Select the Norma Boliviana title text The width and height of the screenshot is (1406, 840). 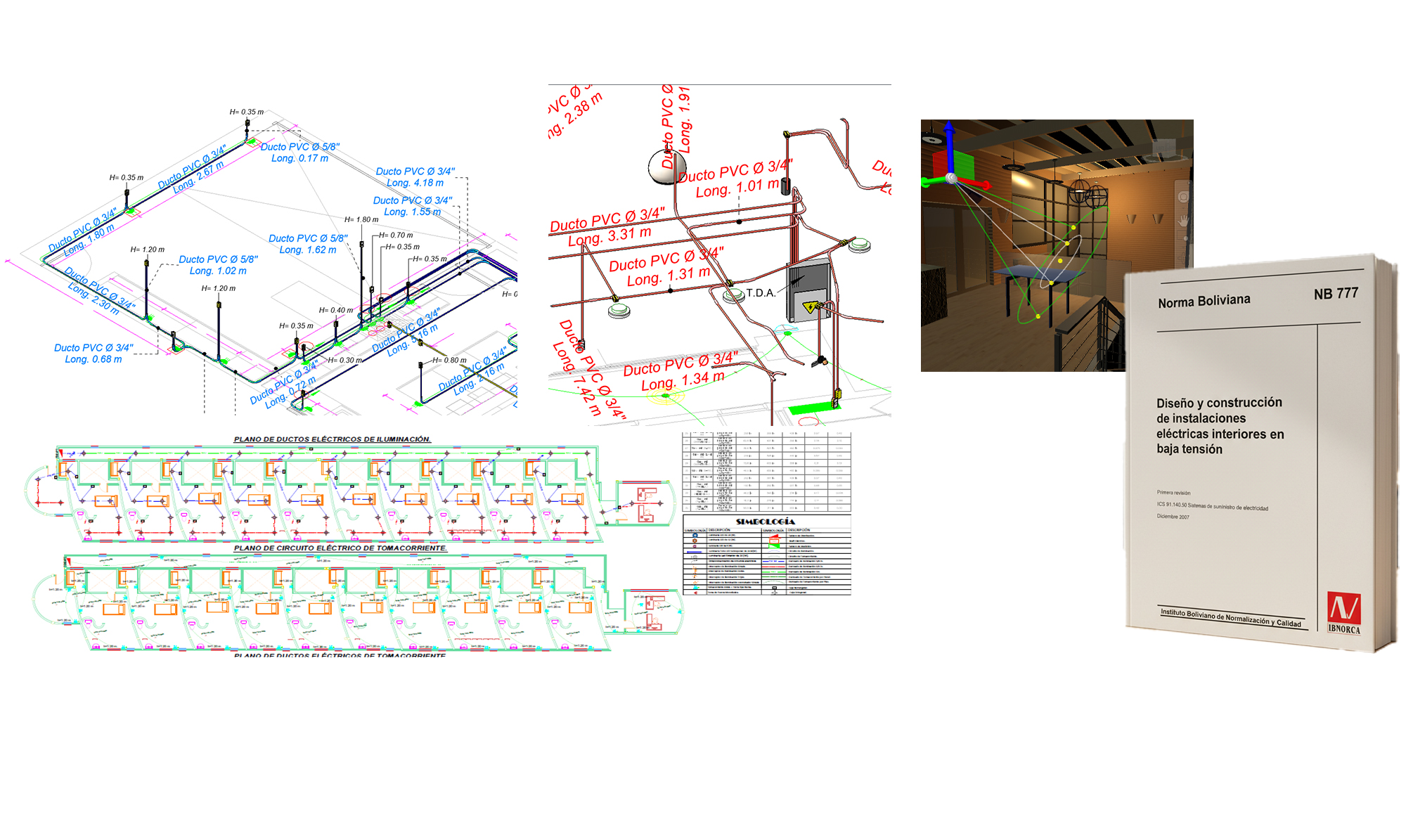point(1204,301)
